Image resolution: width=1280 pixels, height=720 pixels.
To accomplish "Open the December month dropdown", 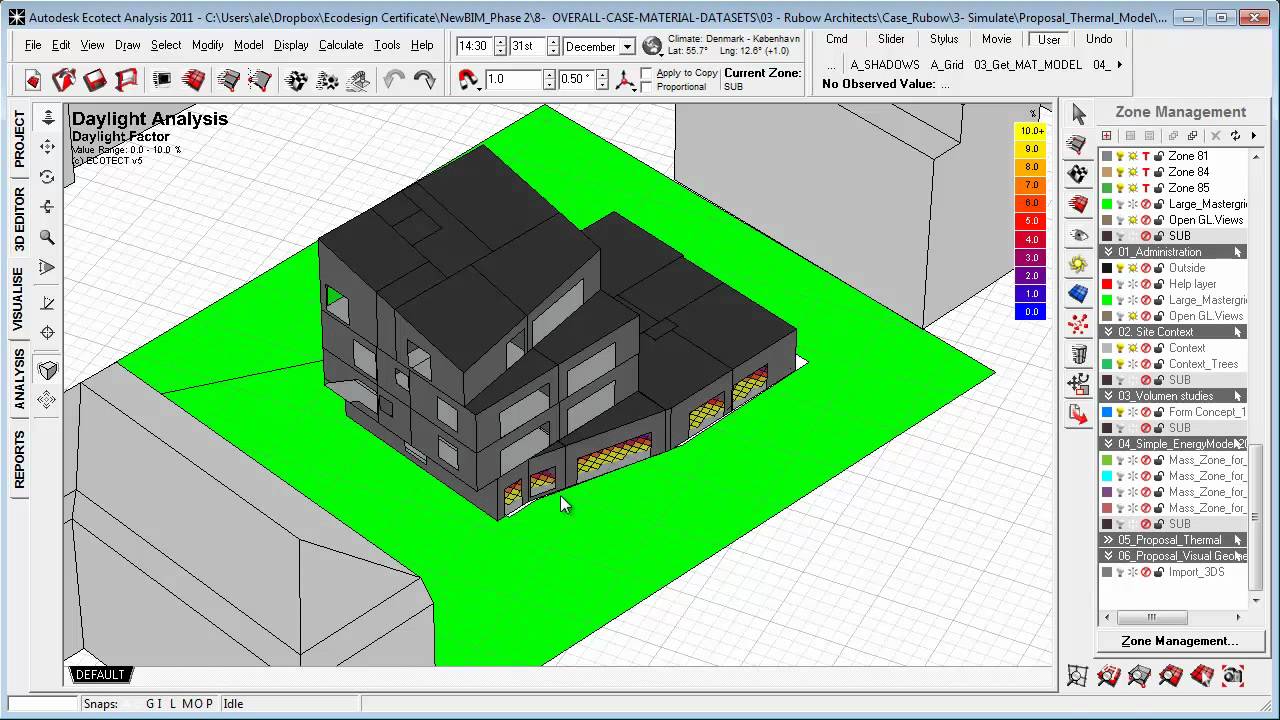I will 627,47.
